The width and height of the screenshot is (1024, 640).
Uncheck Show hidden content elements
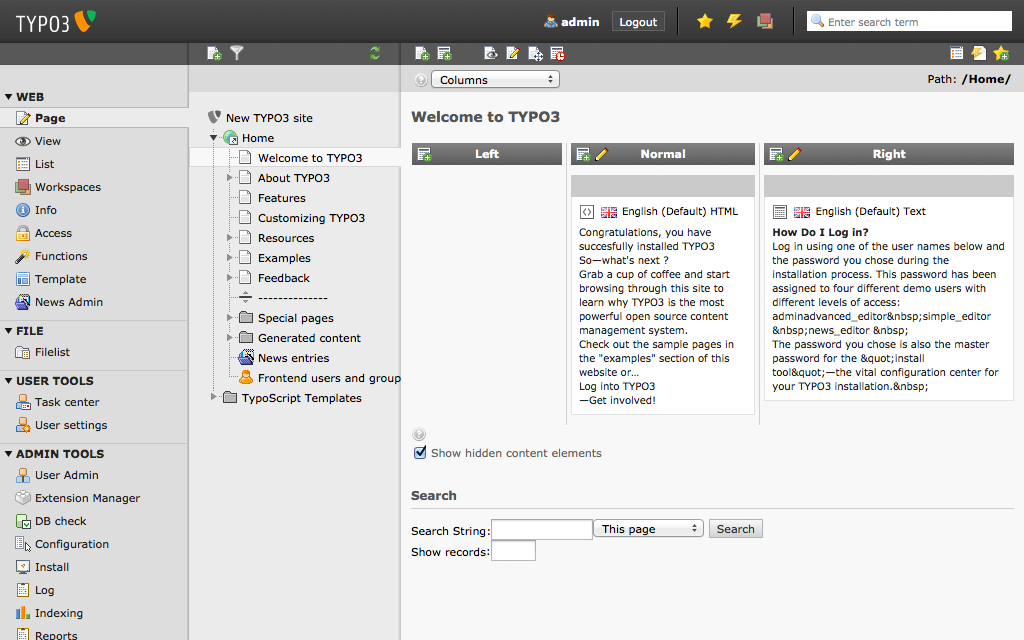[420, 453]
